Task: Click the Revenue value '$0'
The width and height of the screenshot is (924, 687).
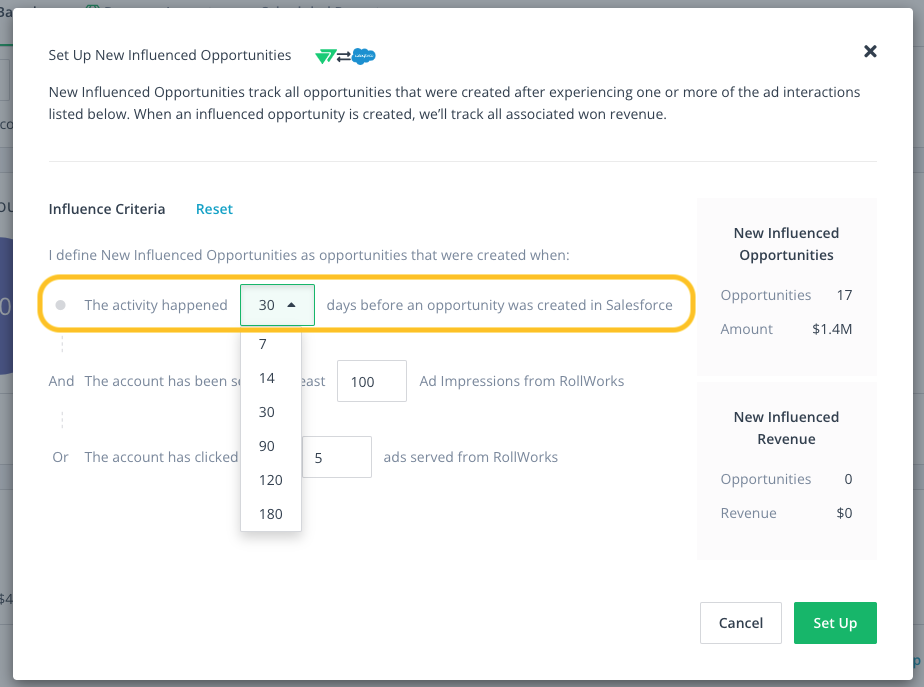Action: (x=844, y=513)
